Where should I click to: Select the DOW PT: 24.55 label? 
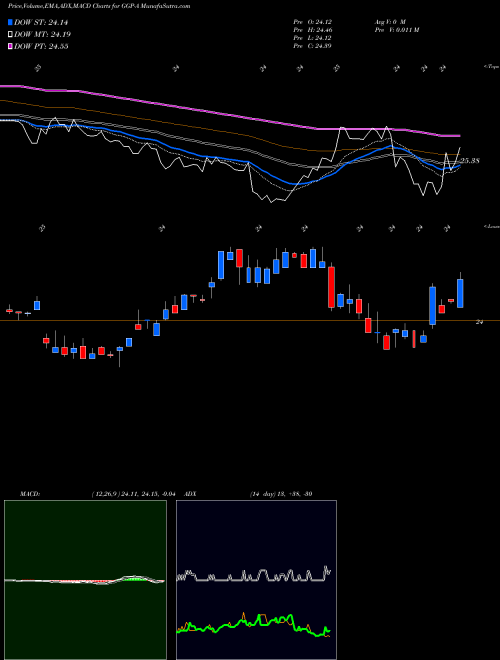[41, 46]
